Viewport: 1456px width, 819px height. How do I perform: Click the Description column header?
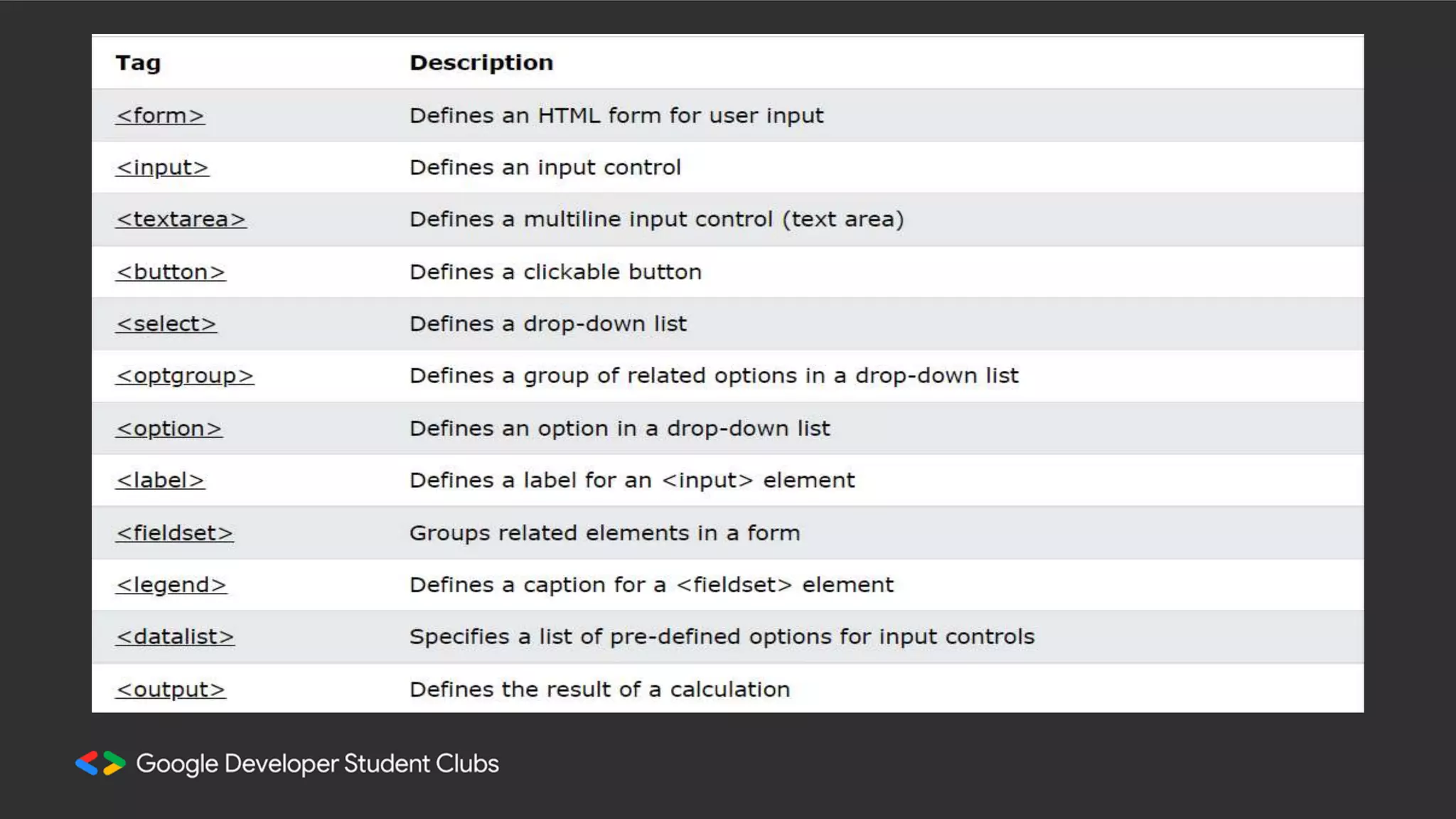481,63
